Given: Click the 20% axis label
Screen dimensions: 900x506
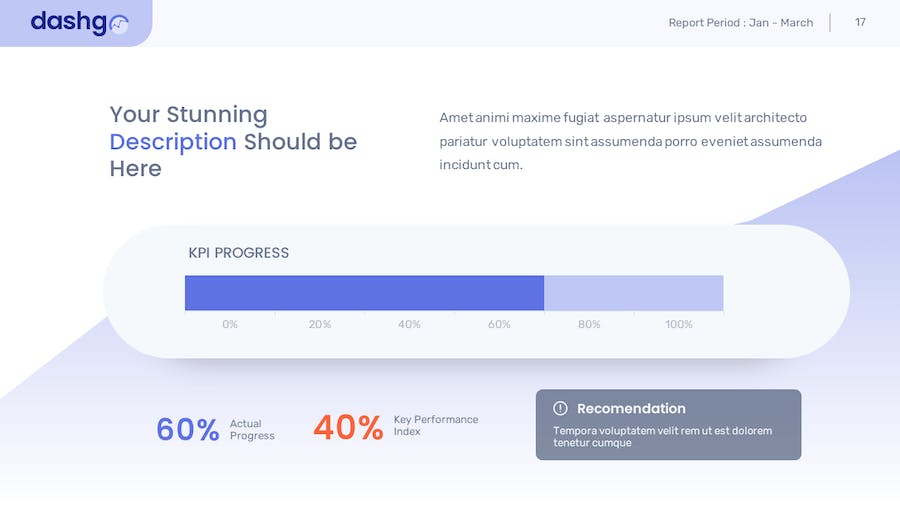Looking at the screenshot, I should (x=320, y=325).
